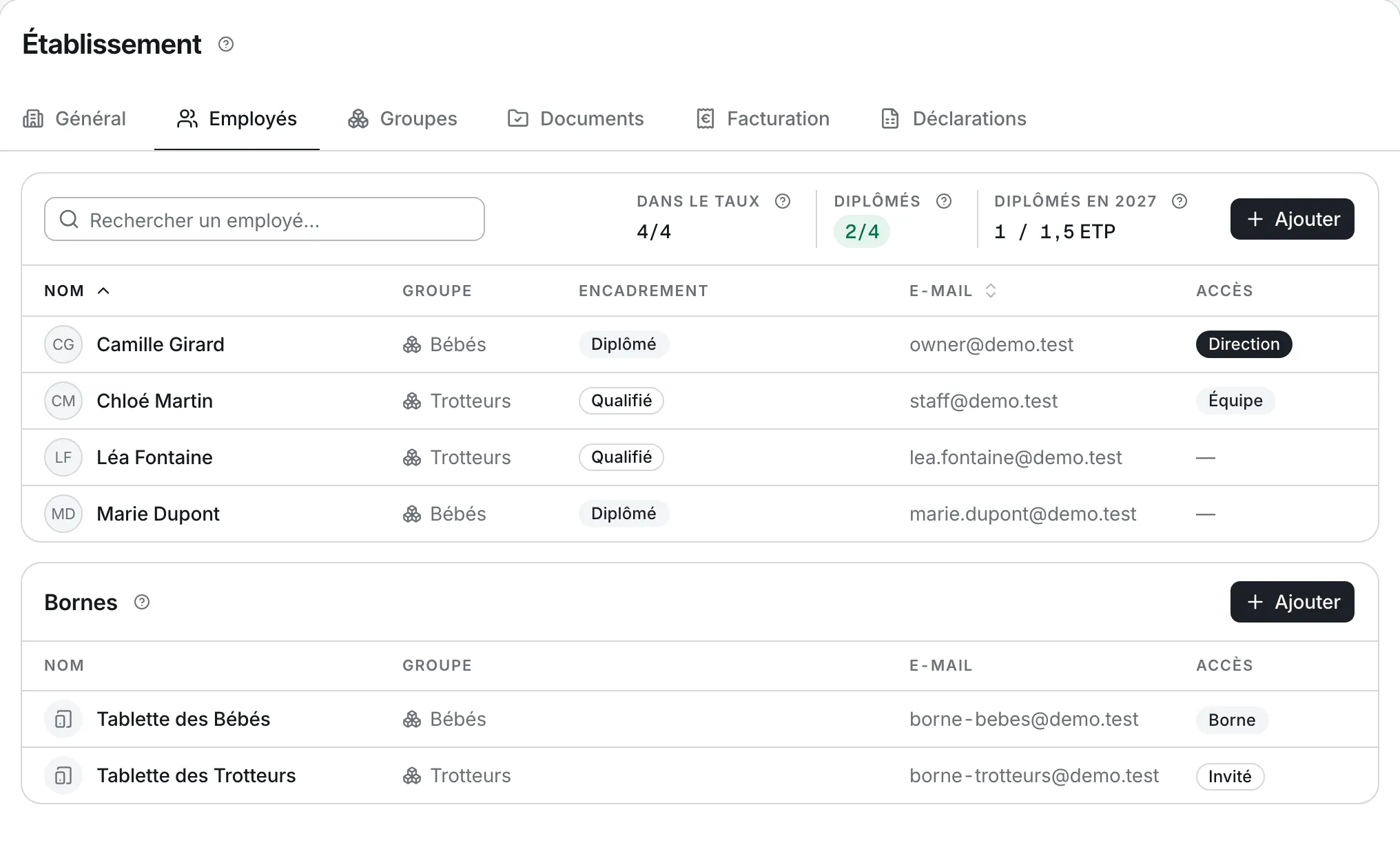Open the Général tab

[74, 118]
